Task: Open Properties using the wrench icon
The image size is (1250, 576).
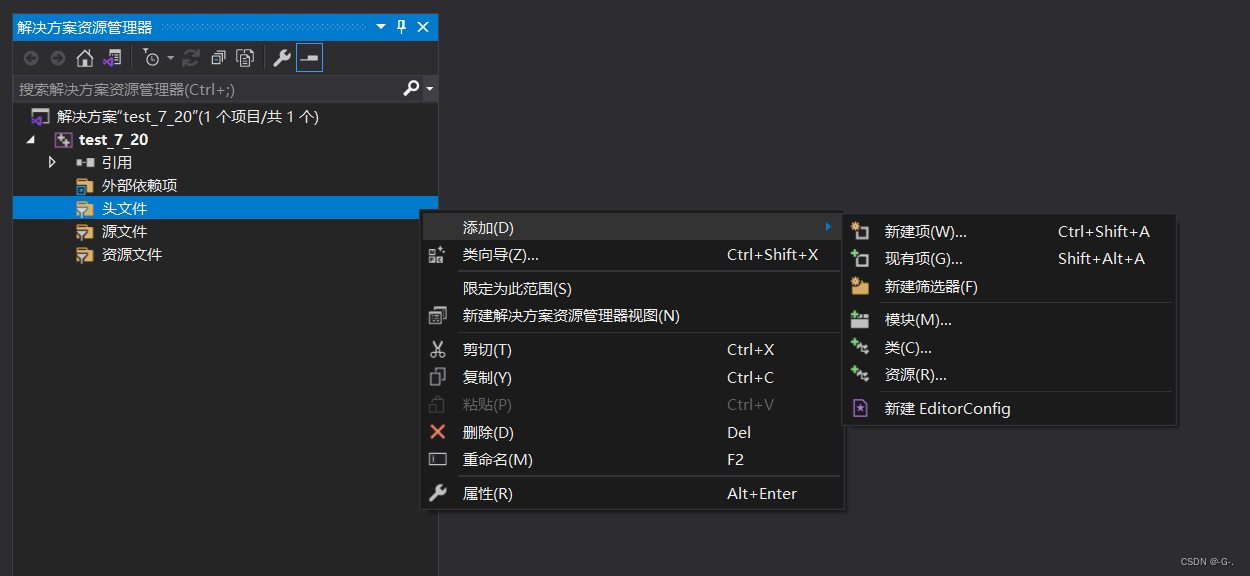Action: (282, 58)
